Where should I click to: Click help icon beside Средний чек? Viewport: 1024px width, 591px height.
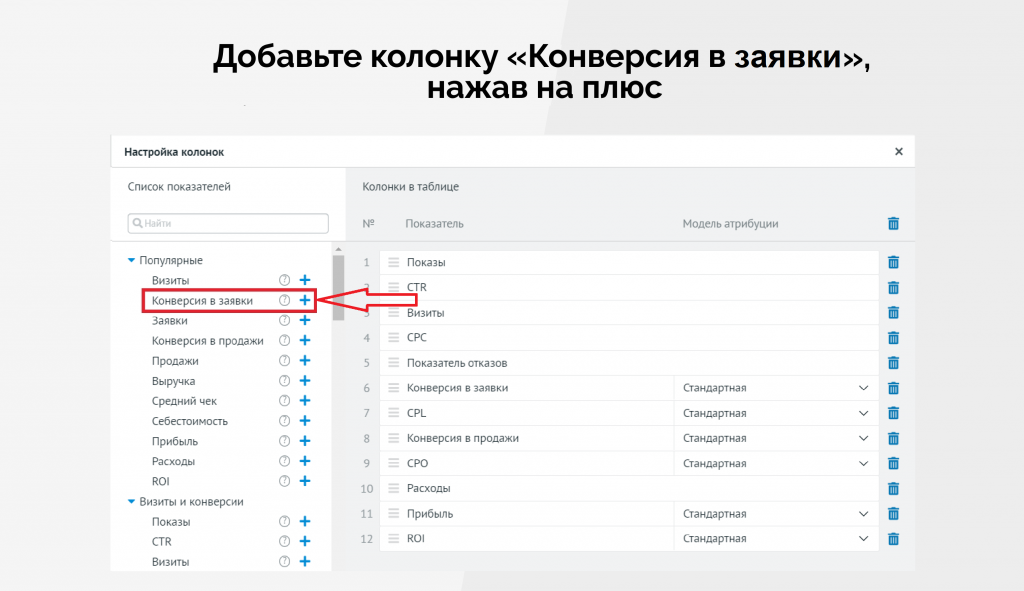tap(284, 401)
